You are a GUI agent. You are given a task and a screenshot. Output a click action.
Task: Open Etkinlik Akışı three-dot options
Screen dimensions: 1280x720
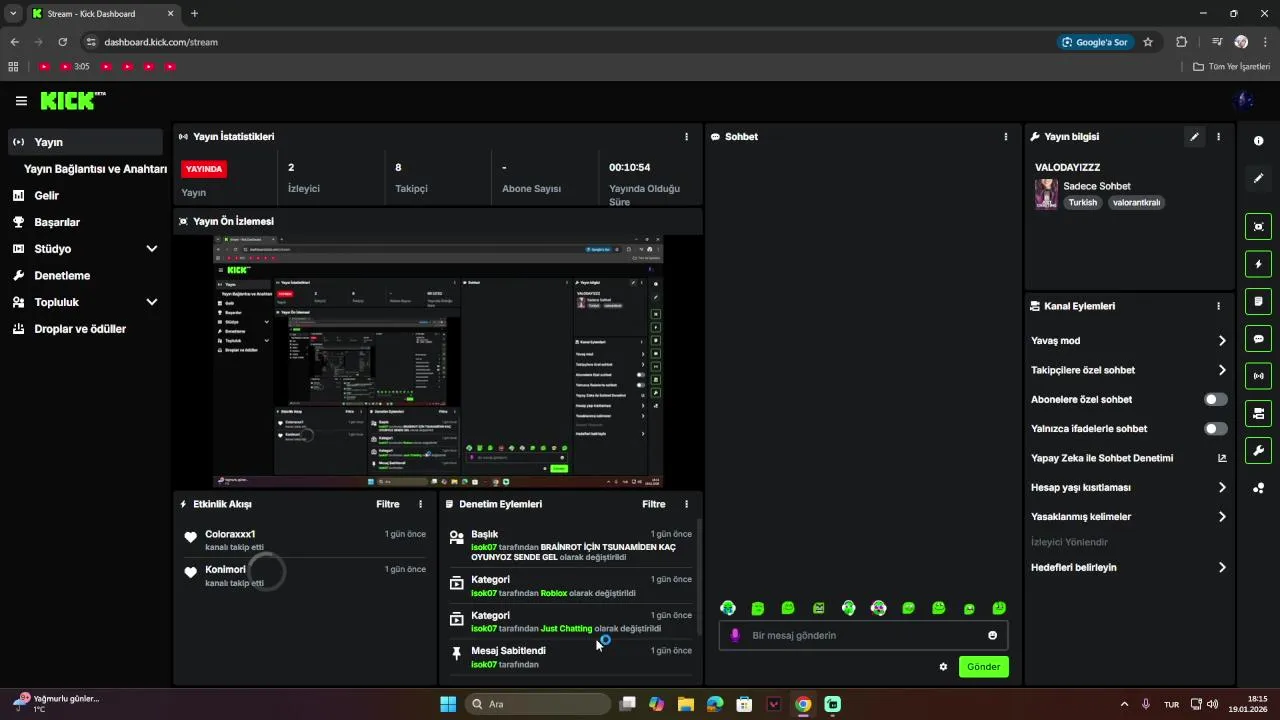click(x=420, y=505)
